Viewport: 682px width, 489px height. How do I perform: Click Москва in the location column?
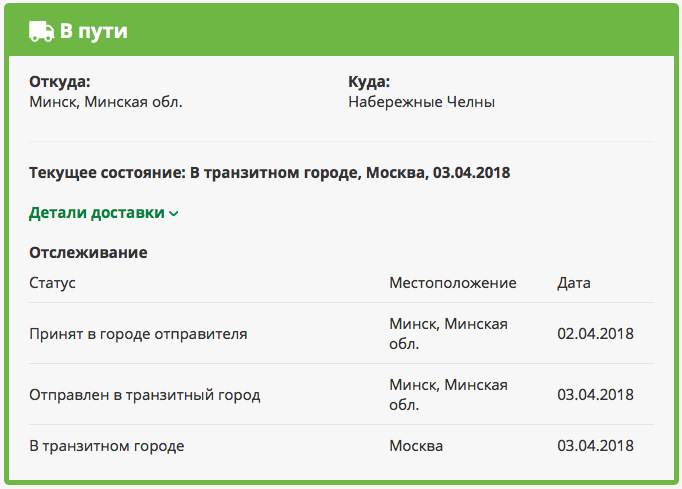coord(416,445)
